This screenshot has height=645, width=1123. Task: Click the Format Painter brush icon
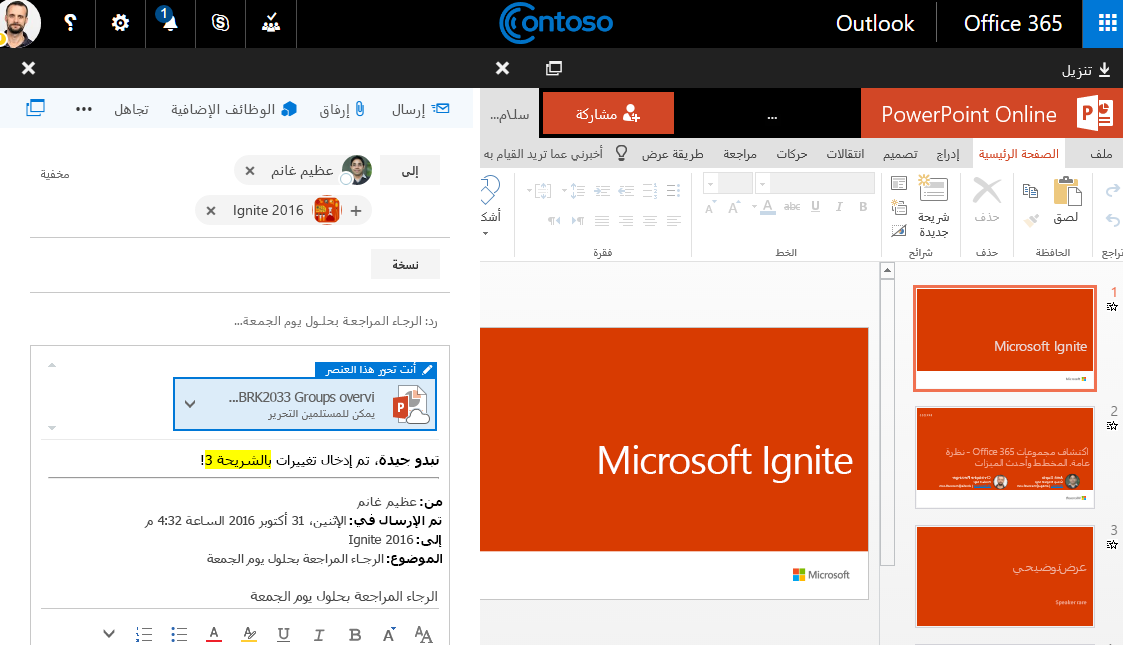pyautogui.click(x=1031, y=220)
